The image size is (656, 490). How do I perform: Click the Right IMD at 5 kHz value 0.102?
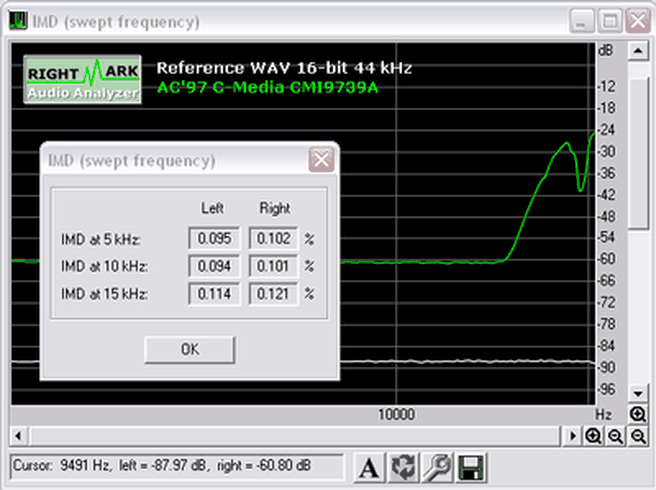click(x=274, y=239)
